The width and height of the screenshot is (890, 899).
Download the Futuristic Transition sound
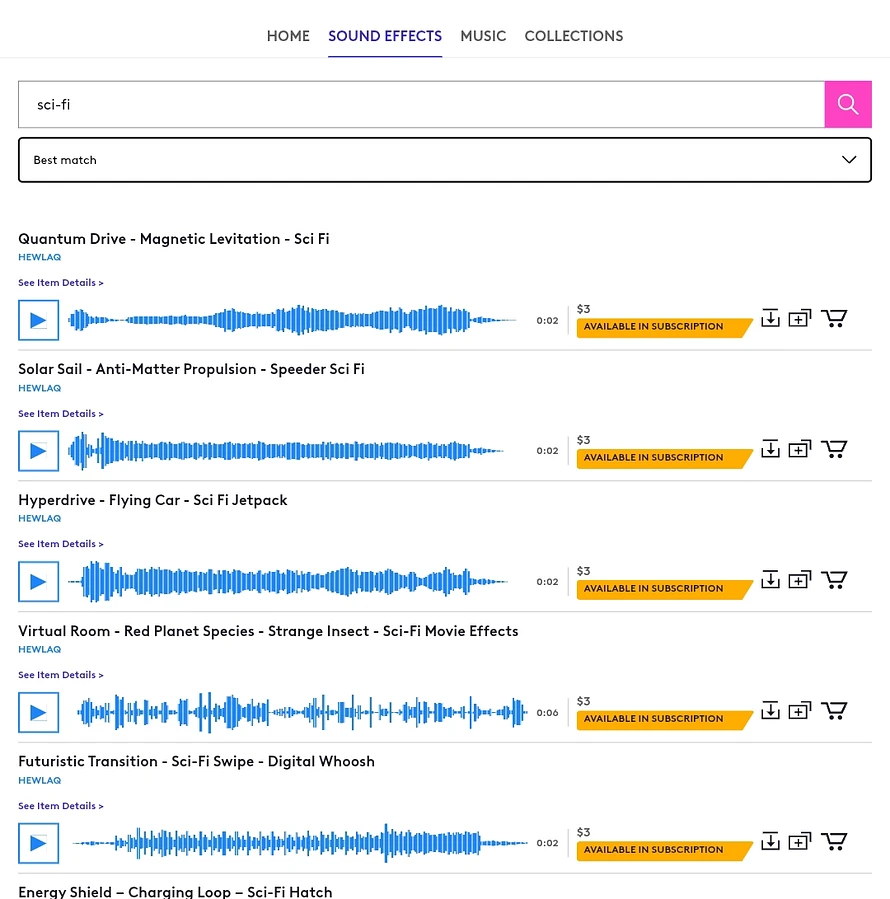(770, 840)
